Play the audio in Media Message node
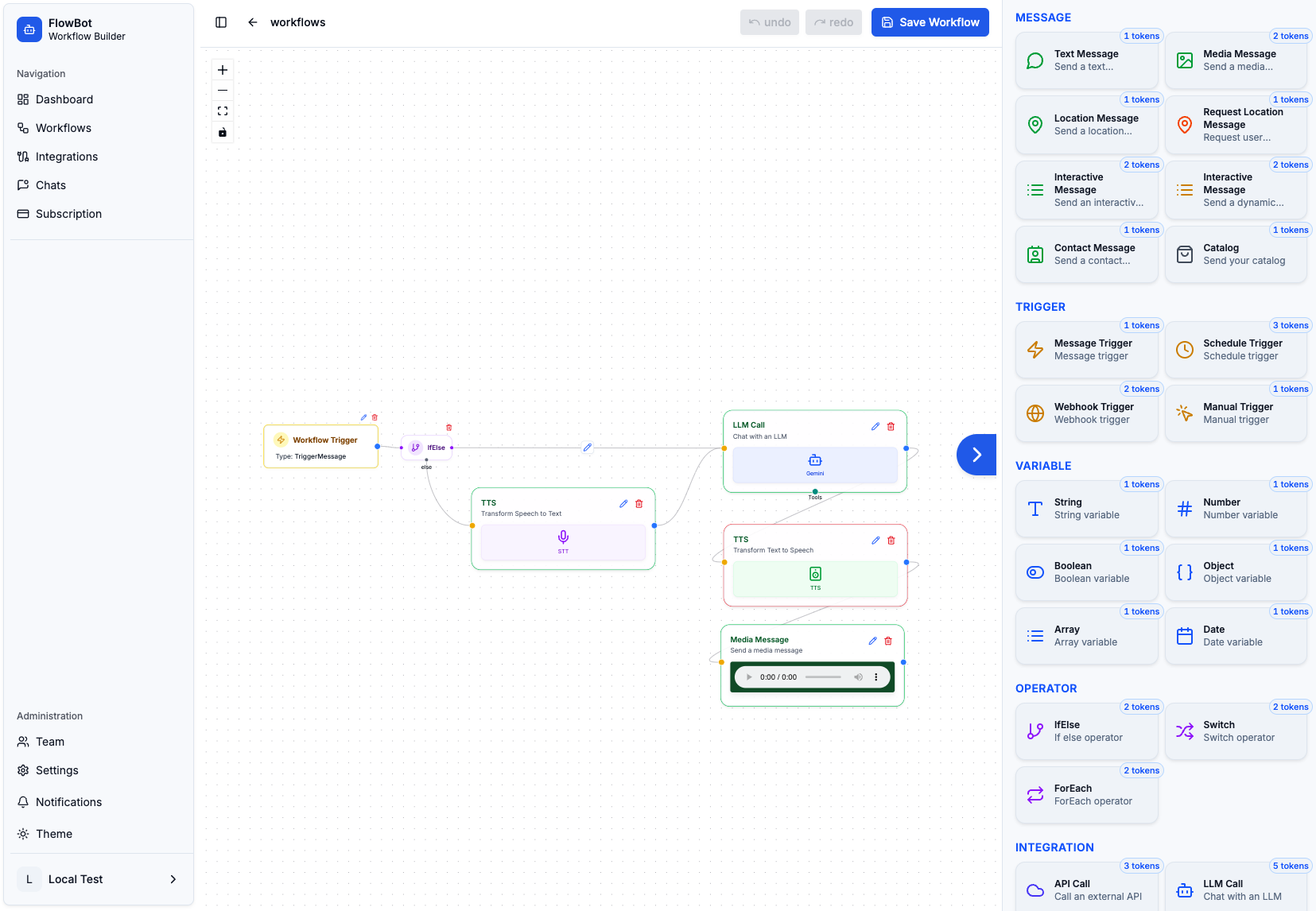The width and height of the screenshot is (1316, 911). click(749, 677)
